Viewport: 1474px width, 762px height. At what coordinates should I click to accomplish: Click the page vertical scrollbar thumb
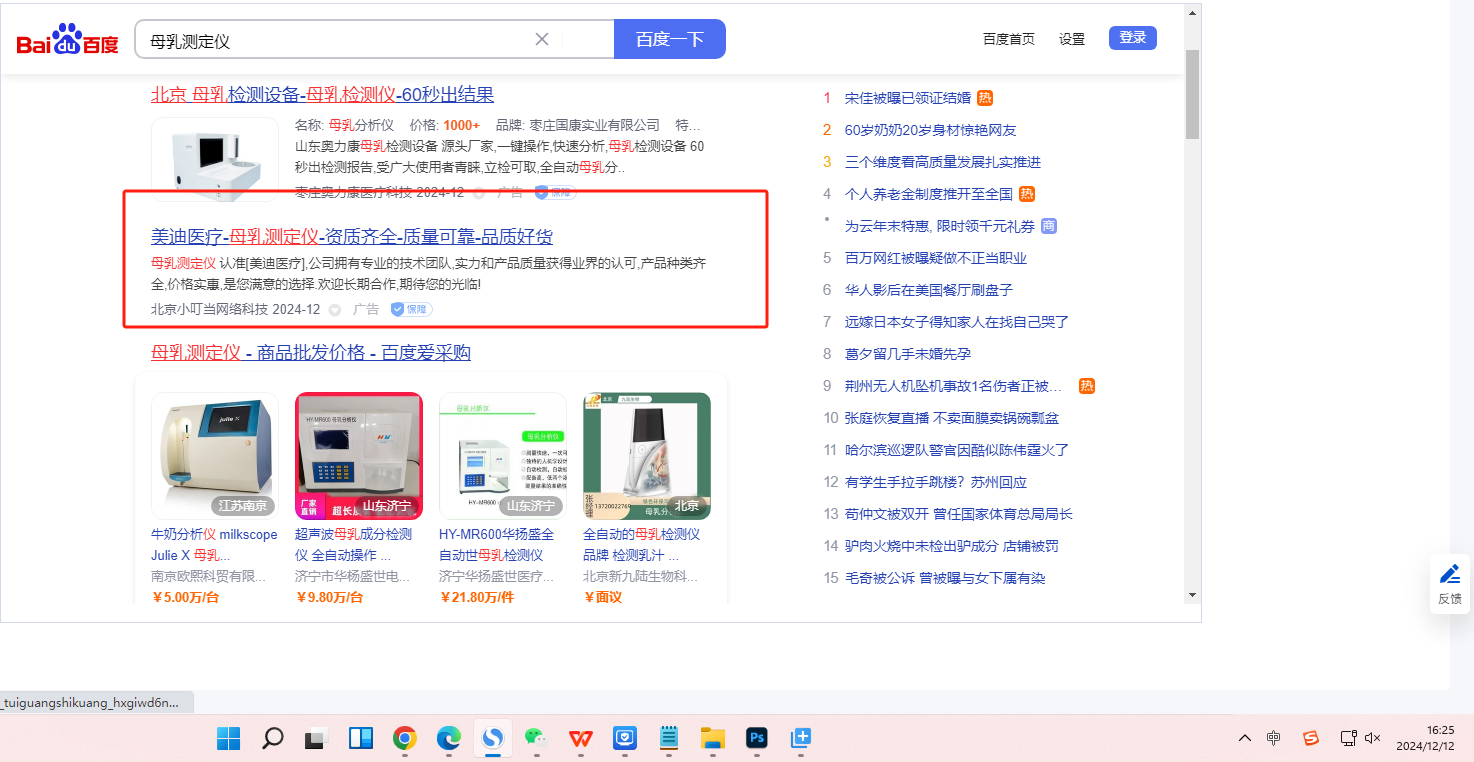(1191, 93)
